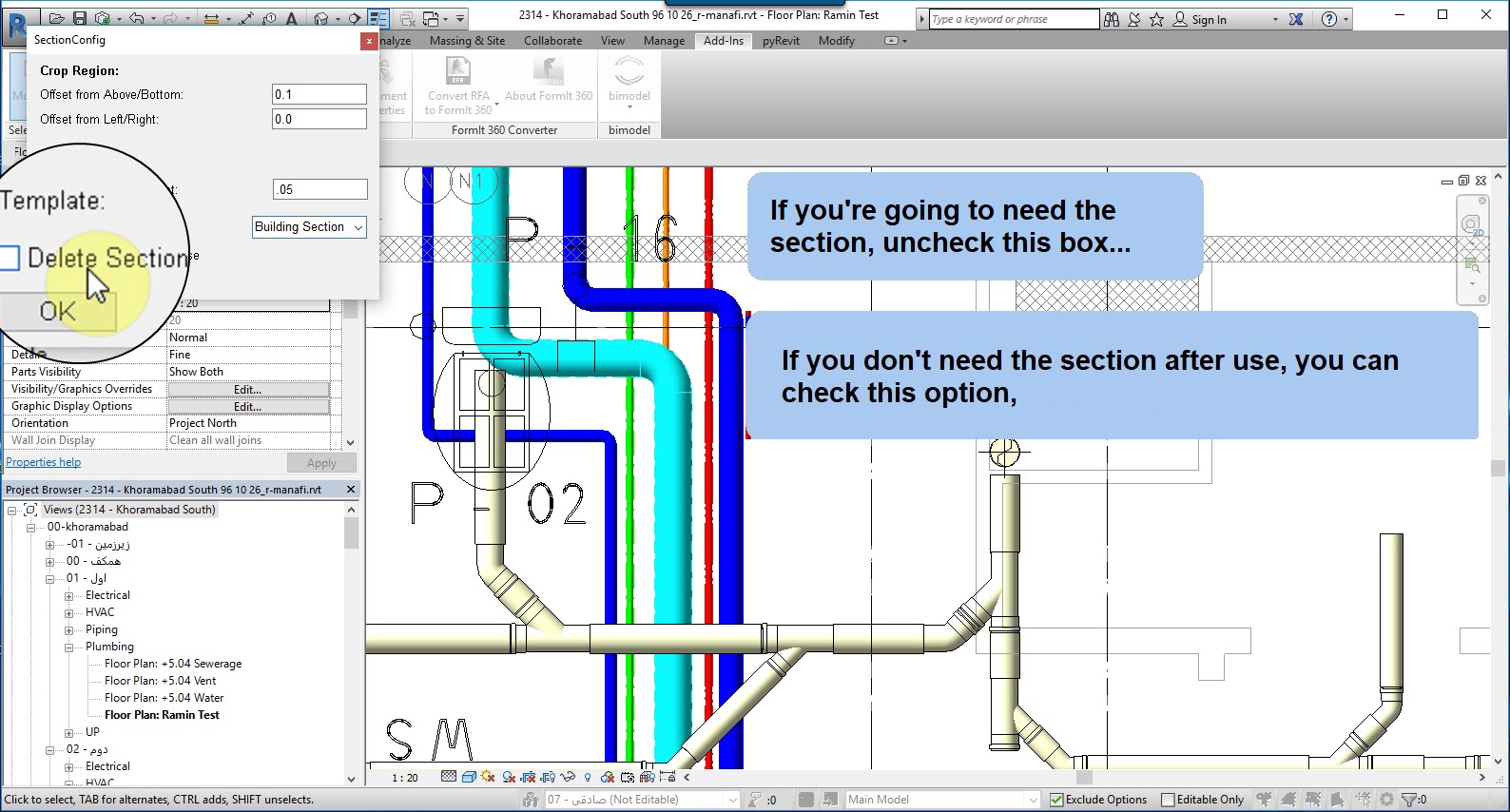The width and height of the screenshot is (1510, 812).
Task: Click Edit for Visibility/Graphics Overrides
Action: [248, 390]
